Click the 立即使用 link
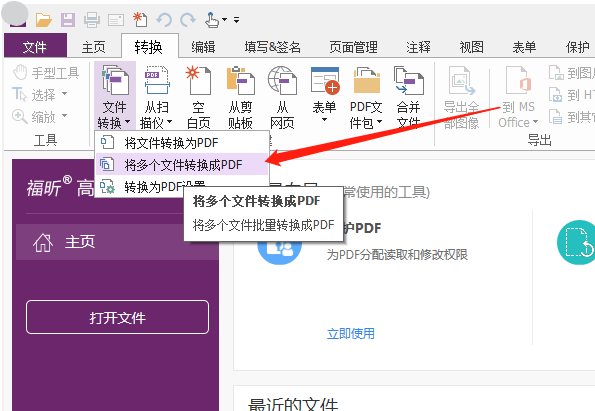This screenshot has height=411, width=595. [351, 333]
